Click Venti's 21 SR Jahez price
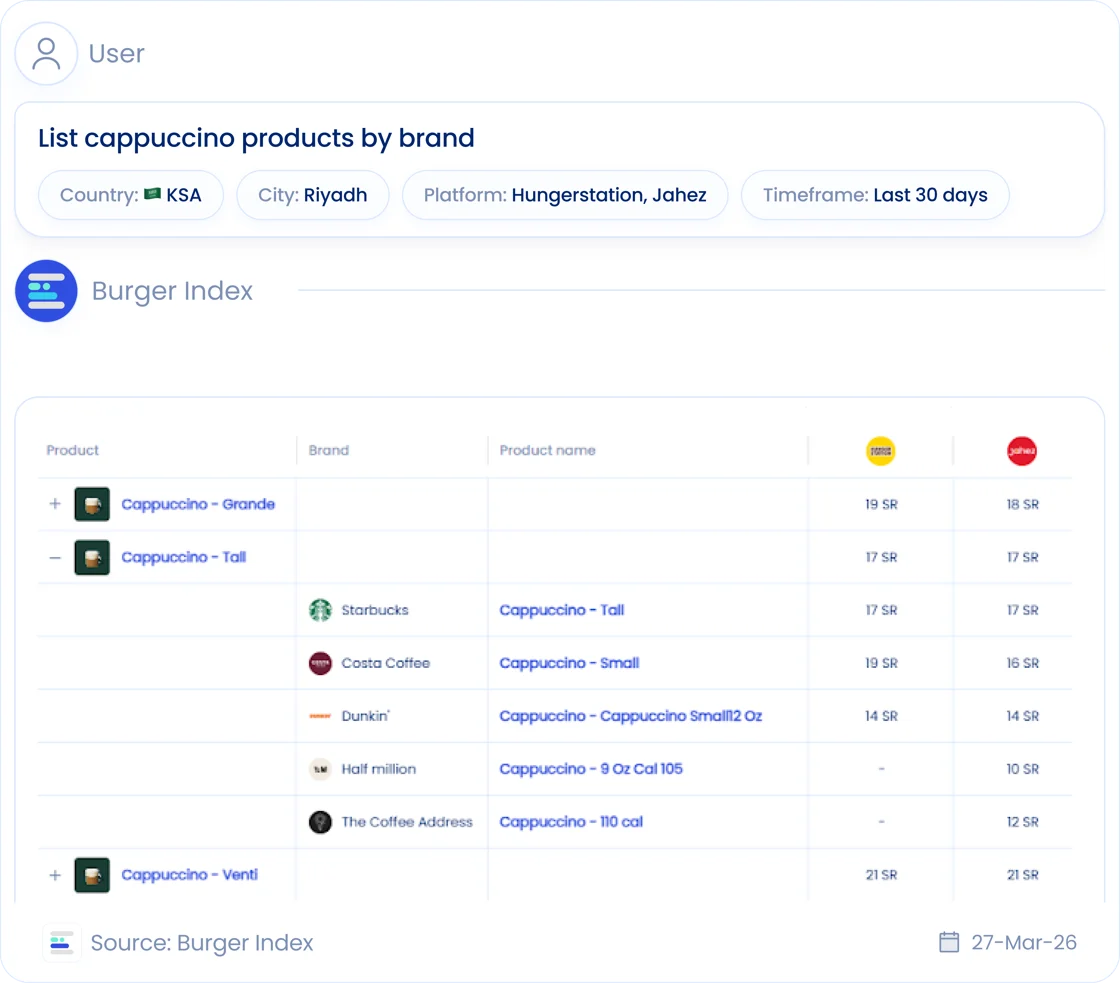 coord(1022,874)
